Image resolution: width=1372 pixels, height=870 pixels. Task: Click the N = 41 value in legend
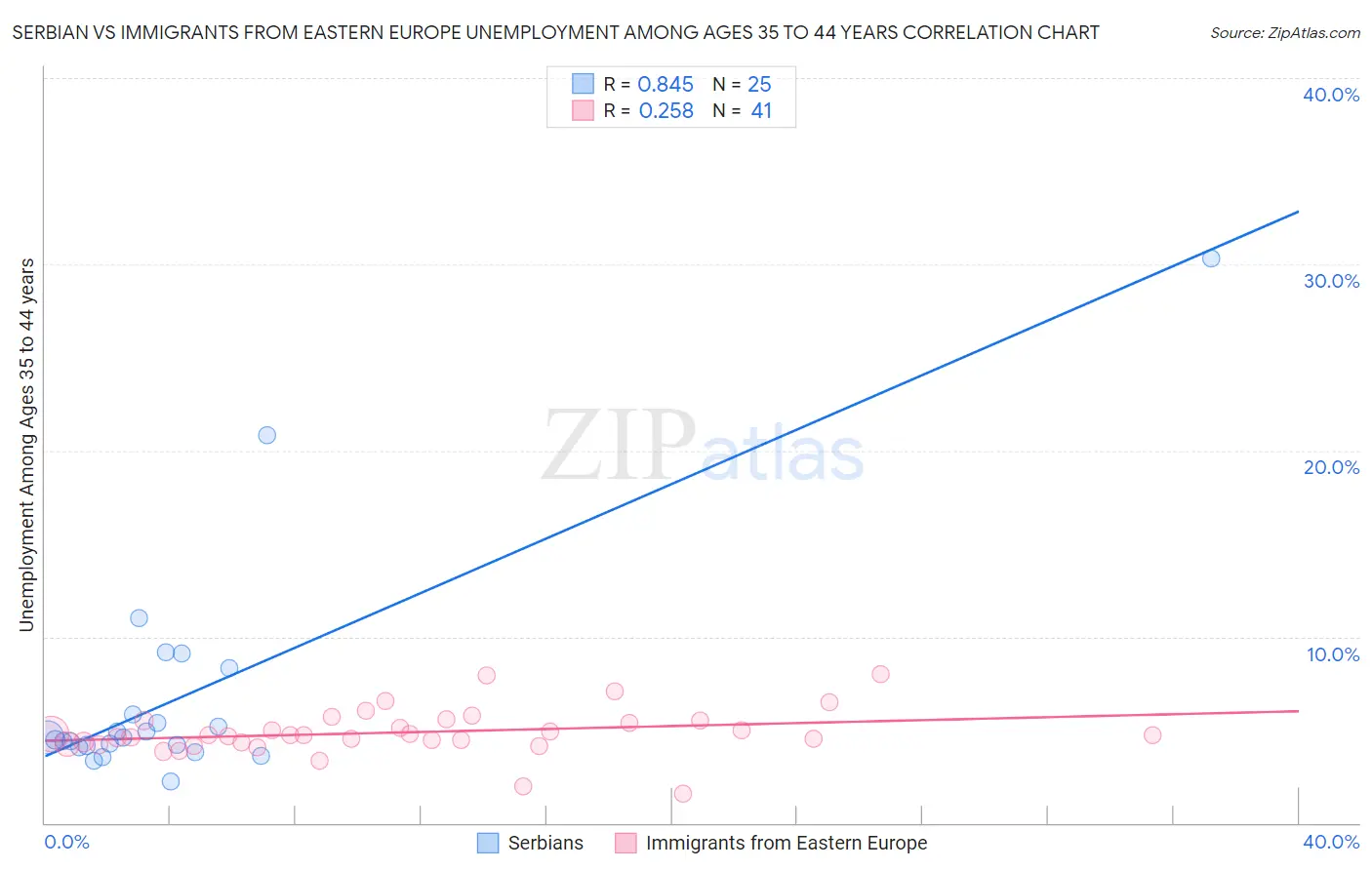tap(742, 110)
